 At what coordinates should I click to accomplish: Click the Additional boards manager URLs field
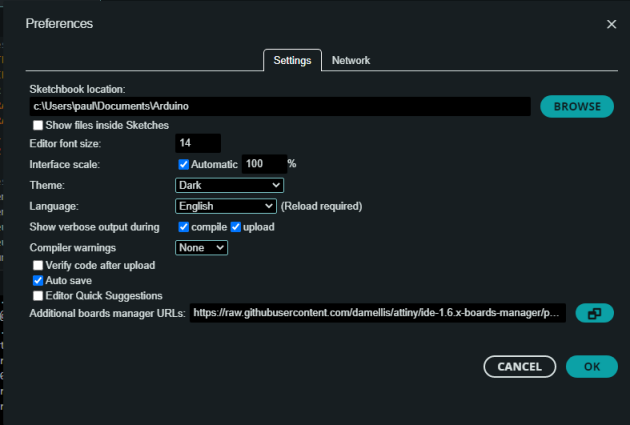tap(378, 314)
